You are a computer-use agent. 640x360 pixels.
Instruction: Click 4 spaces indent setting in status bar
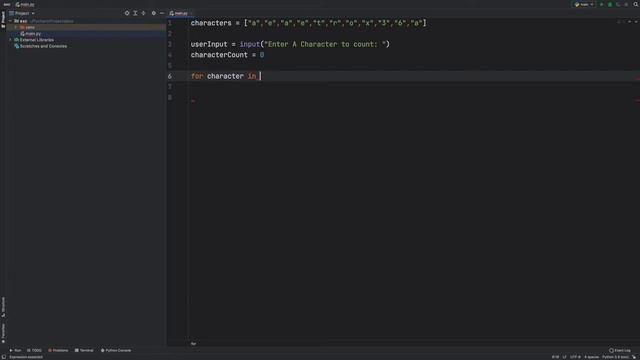point(591,357)
